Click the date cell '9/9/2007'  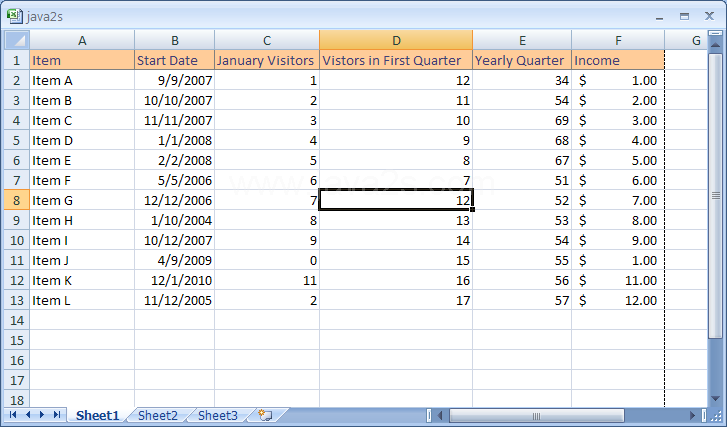pos(174,80)
